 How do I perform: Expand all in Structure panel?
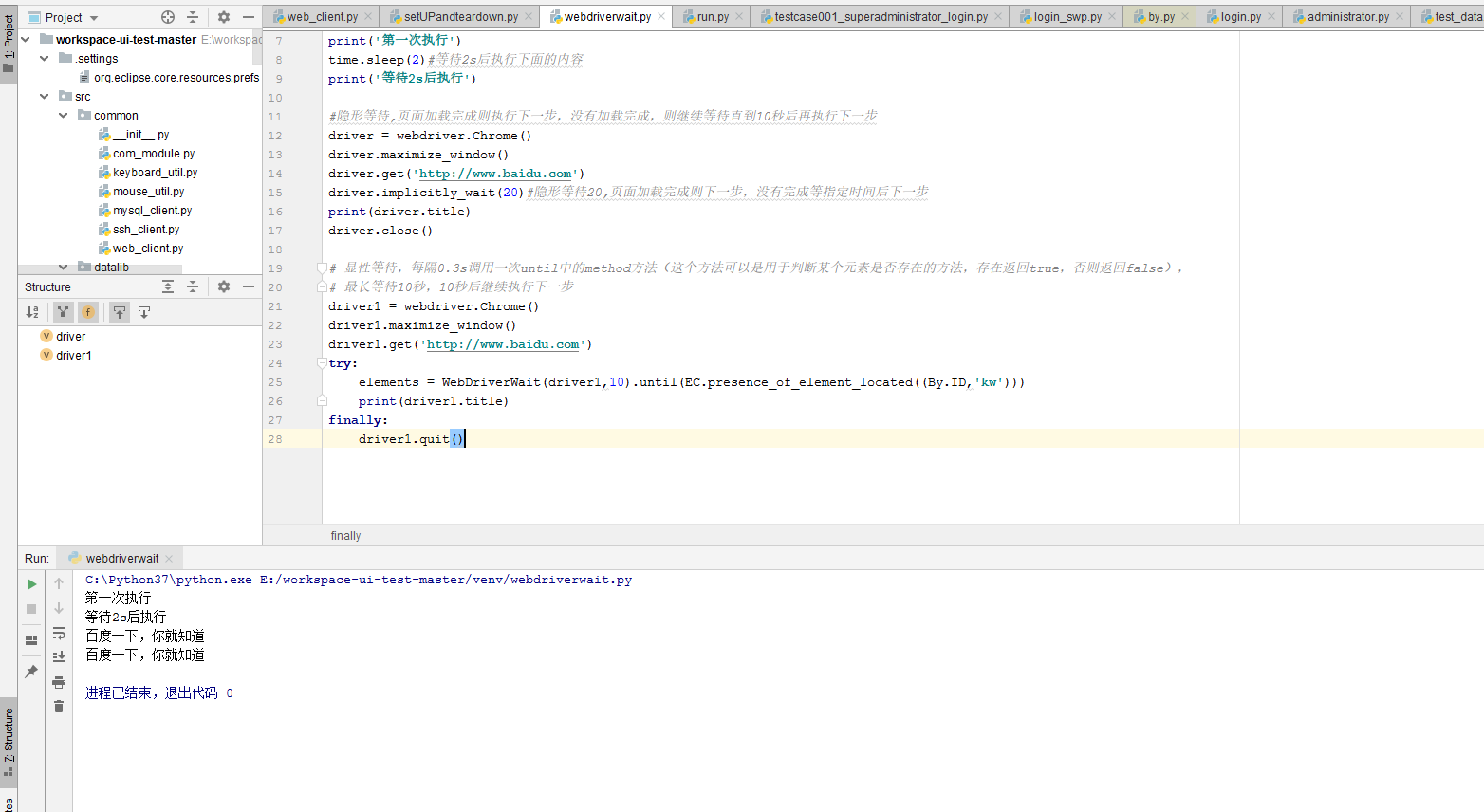coord(168,286)
